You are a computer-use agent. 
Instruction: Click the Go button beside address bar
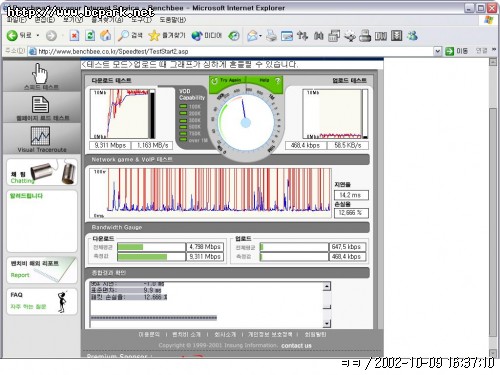[457, 51]
